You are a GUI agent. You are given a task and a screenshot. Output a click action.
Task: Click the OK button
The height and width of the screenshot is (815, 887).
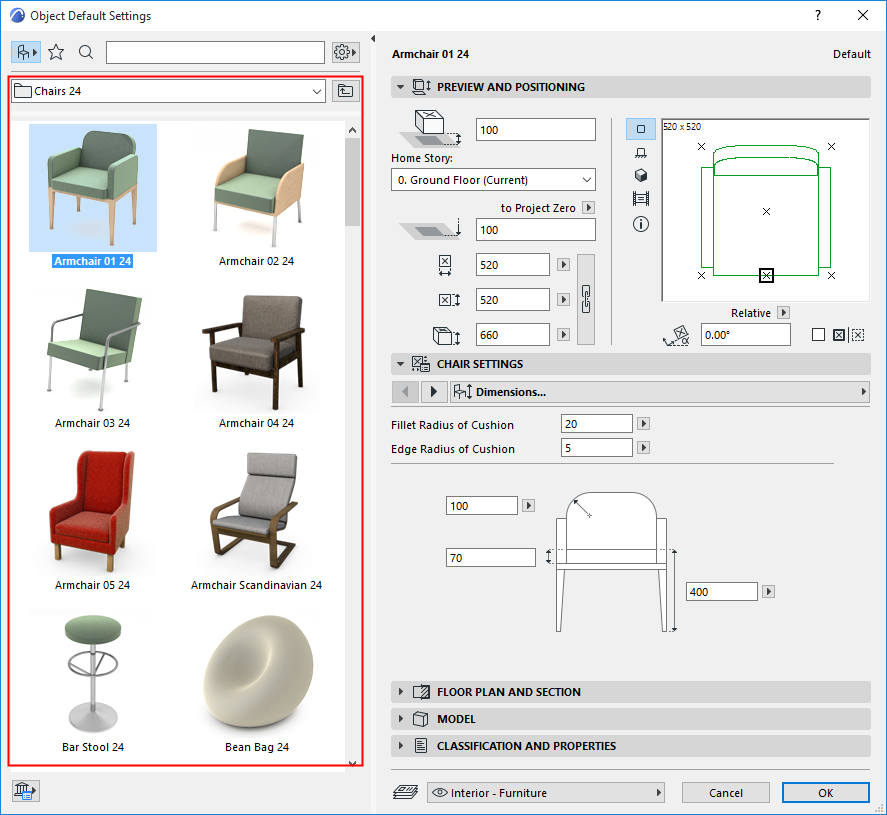click(x=825, y=793)
